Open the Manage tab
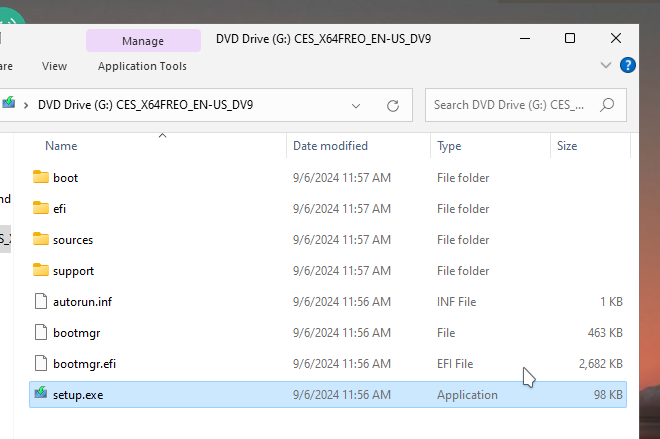This screenshot has height=439, width=660. coord(143,41)
